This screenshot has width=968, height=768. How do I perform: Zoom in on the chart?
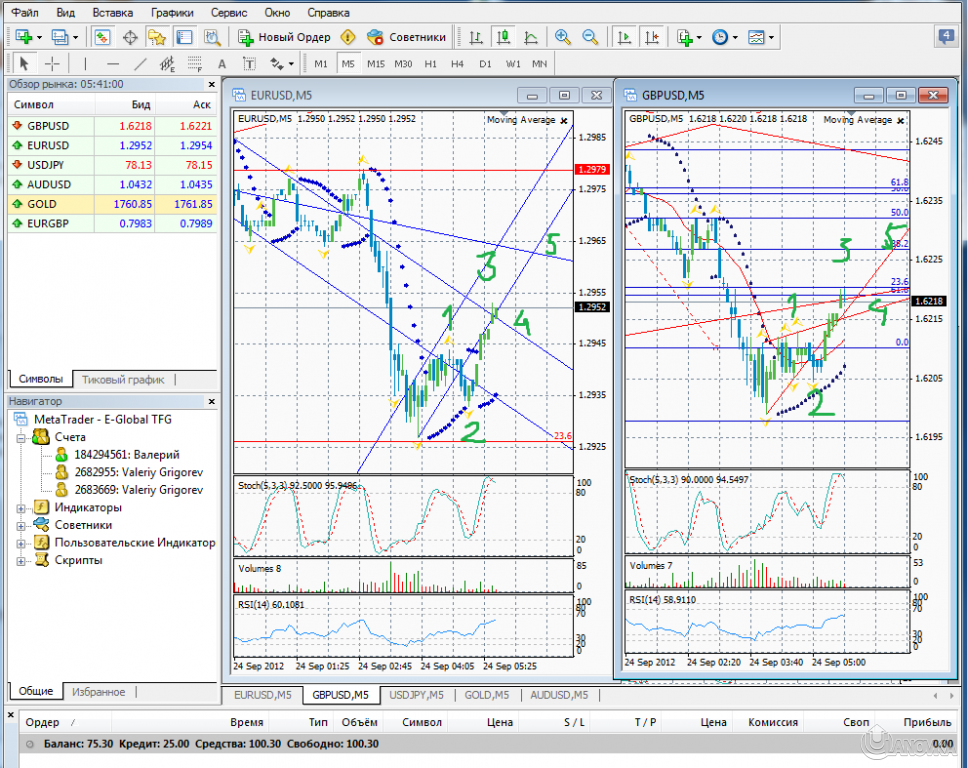(563, 37)
